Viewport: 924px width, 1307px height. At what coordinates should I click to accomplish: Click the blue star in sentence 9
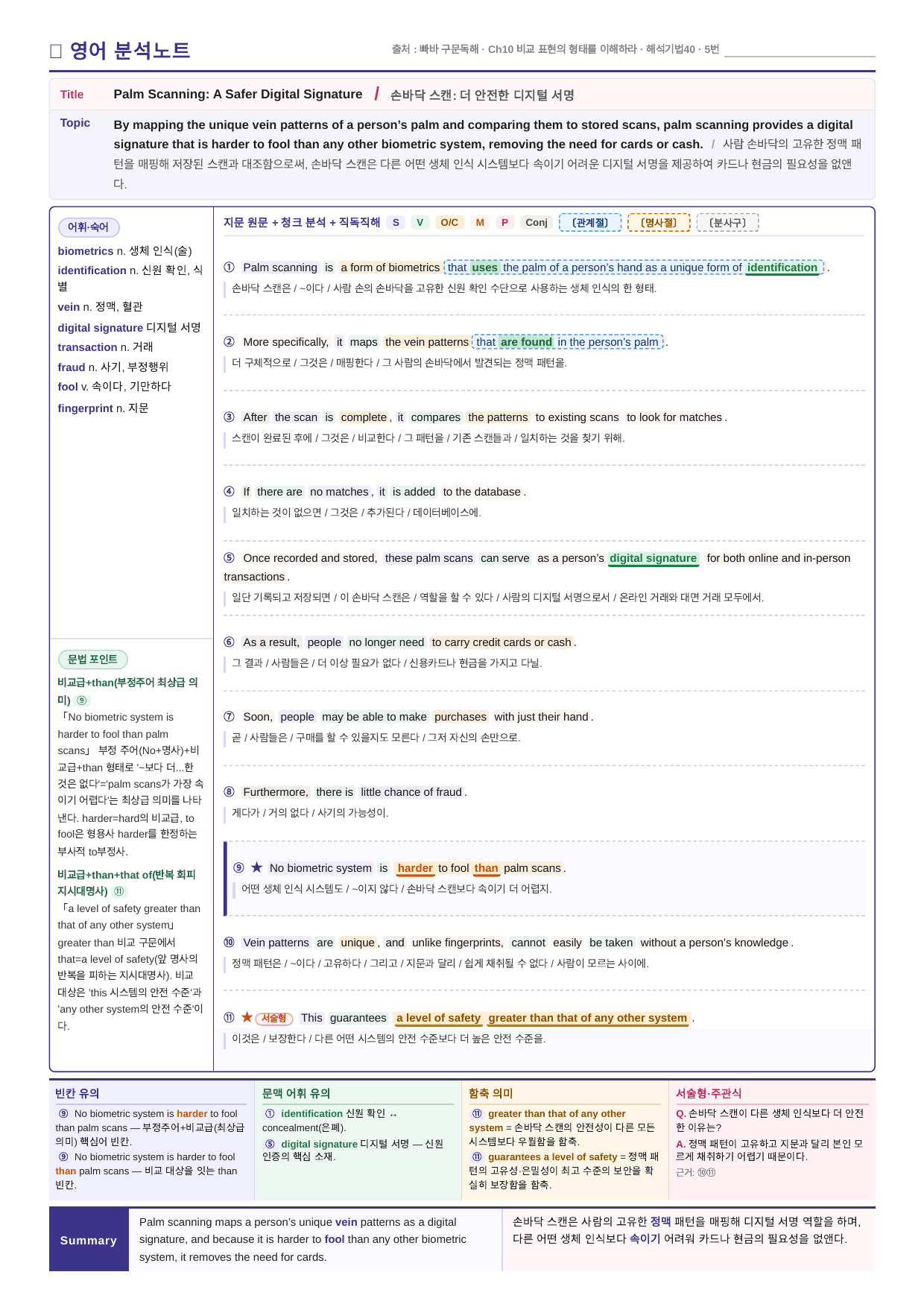pyautogui.click(x=256, y=867)
